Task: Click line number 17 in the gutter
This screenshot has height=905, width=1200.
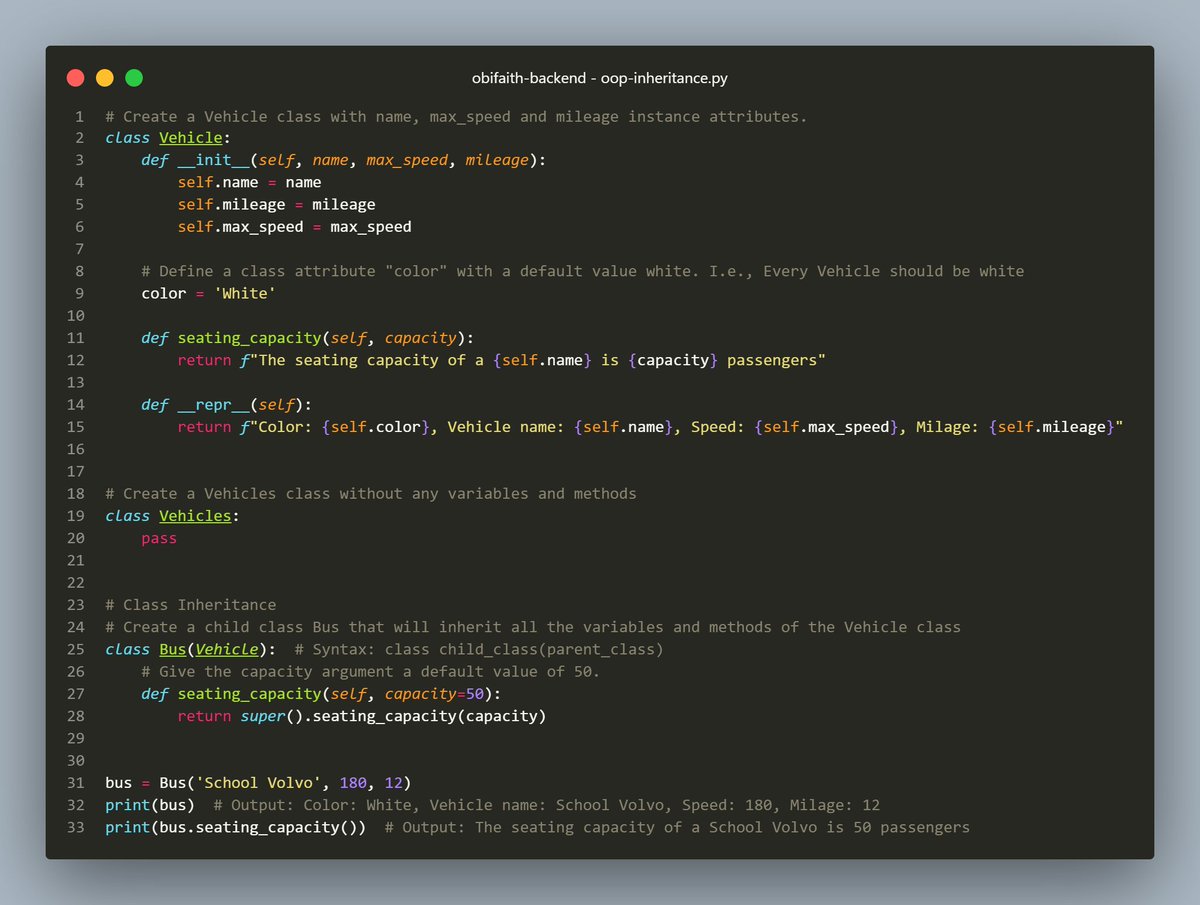Action: [76, 471]
